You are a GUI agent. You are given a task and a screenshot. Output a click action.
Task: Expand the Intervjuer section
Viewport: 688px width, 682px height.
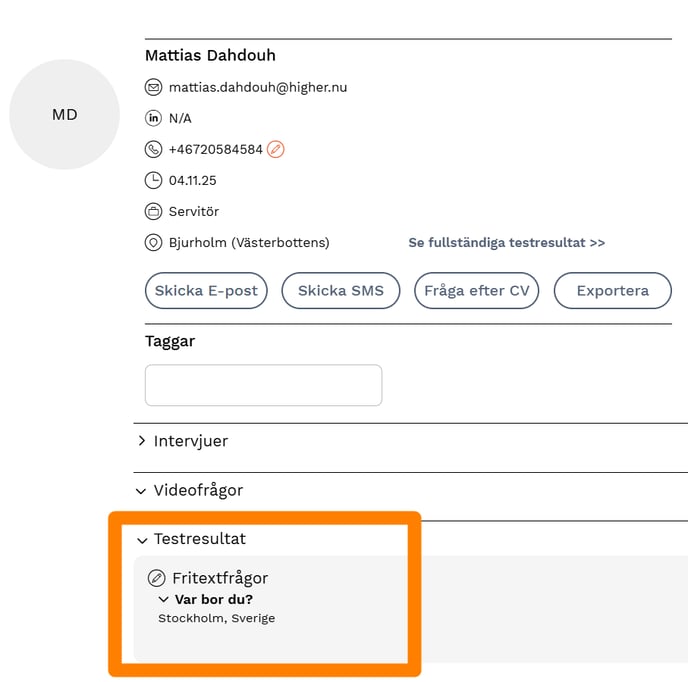(142, 441)
